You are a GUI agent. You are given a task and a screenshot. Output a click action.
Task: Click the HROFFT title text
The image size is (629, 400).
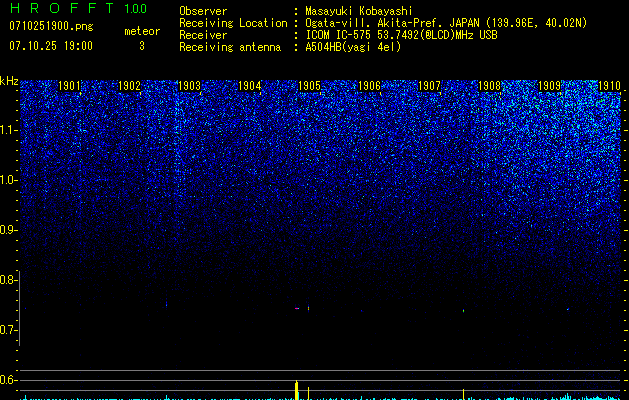[x=63, y=8]
